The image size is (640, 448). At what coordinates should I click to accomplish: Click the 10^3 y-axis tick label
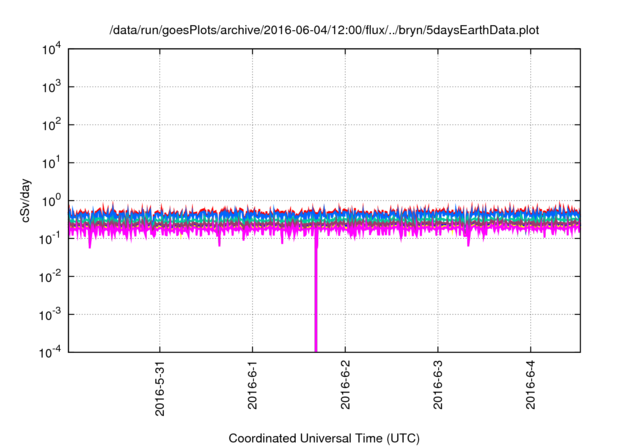(x=51, y=87)
